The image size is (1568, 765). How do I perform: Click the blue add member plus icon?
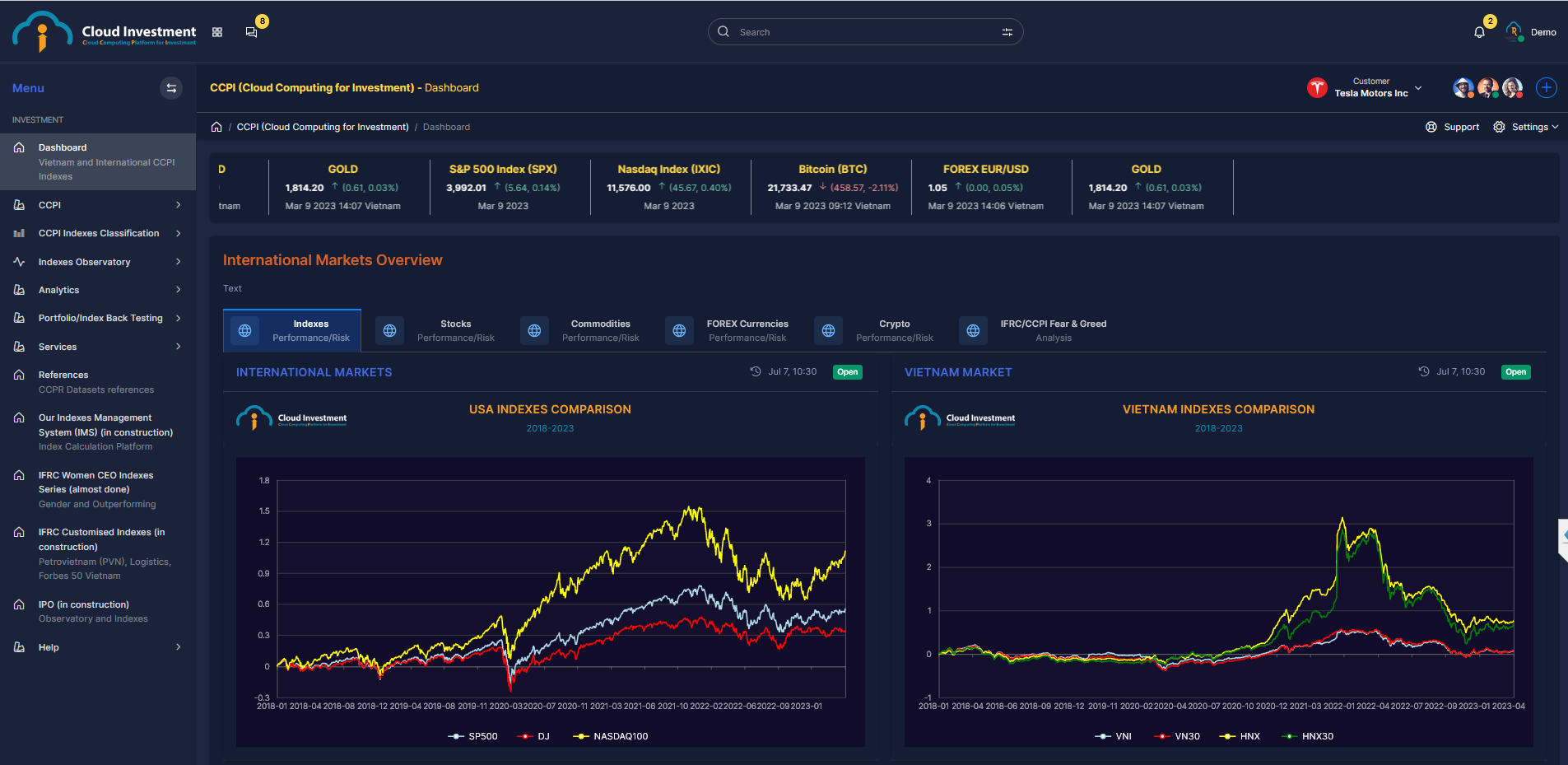pyautogui.click(x=1546, y=88)
